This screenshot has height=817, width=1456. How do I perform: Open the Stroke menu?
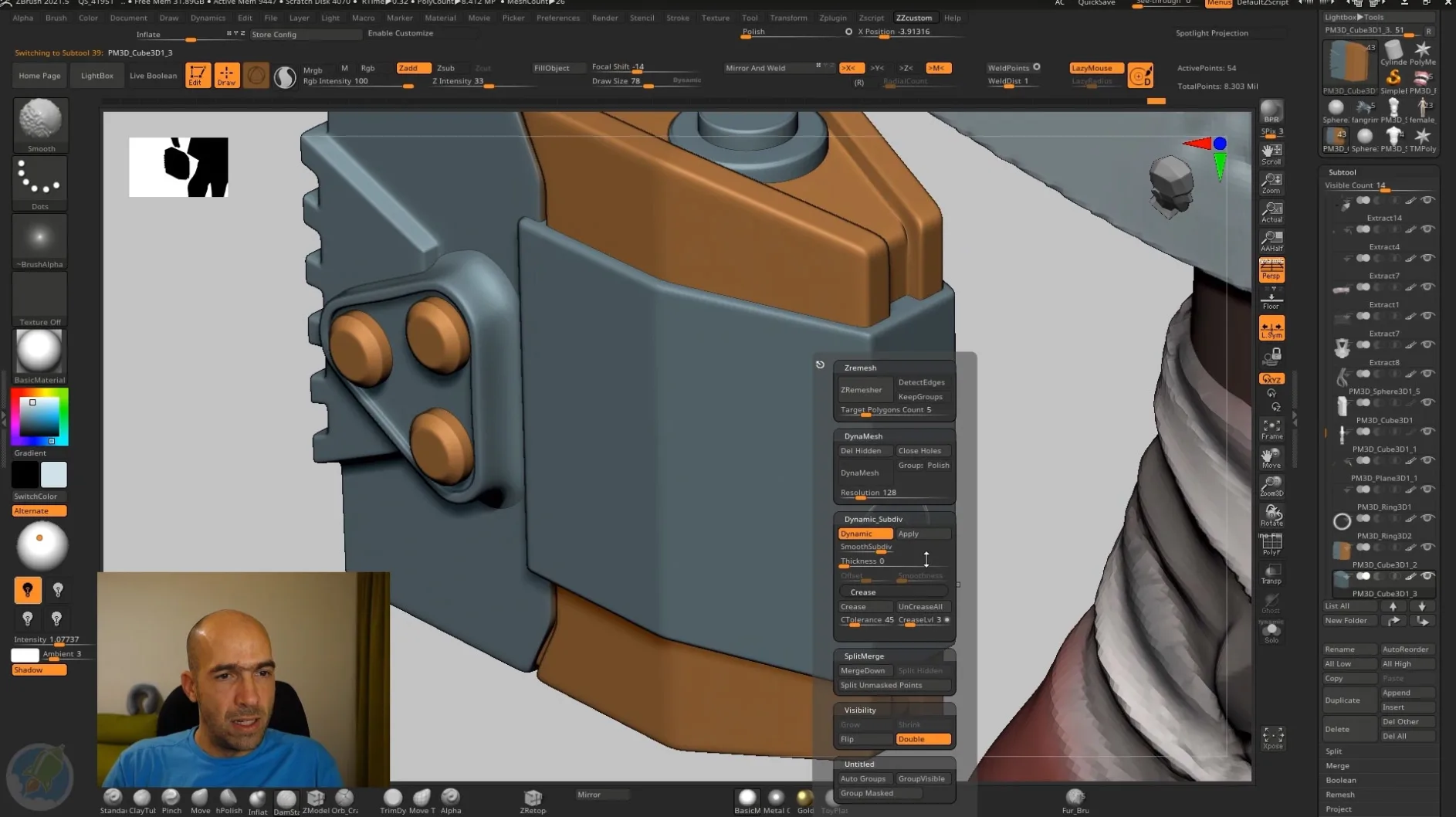pyautogui.click(x=677, y=18)
